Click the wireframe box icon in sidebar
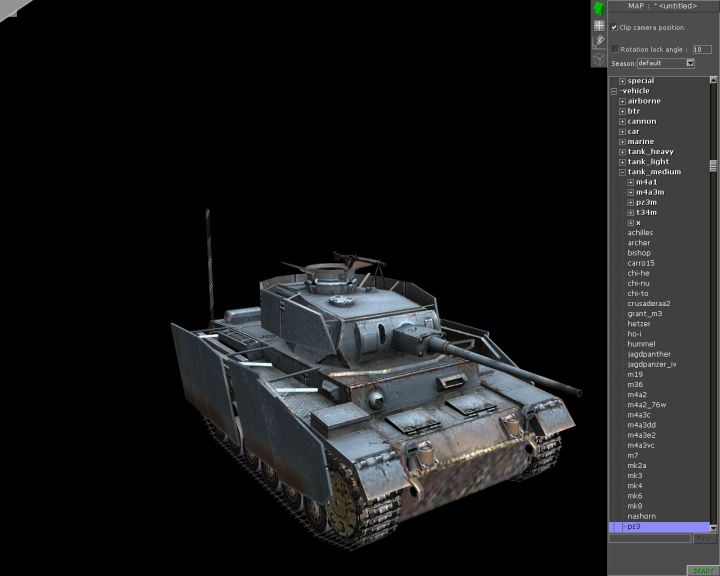 pos(599,58)
